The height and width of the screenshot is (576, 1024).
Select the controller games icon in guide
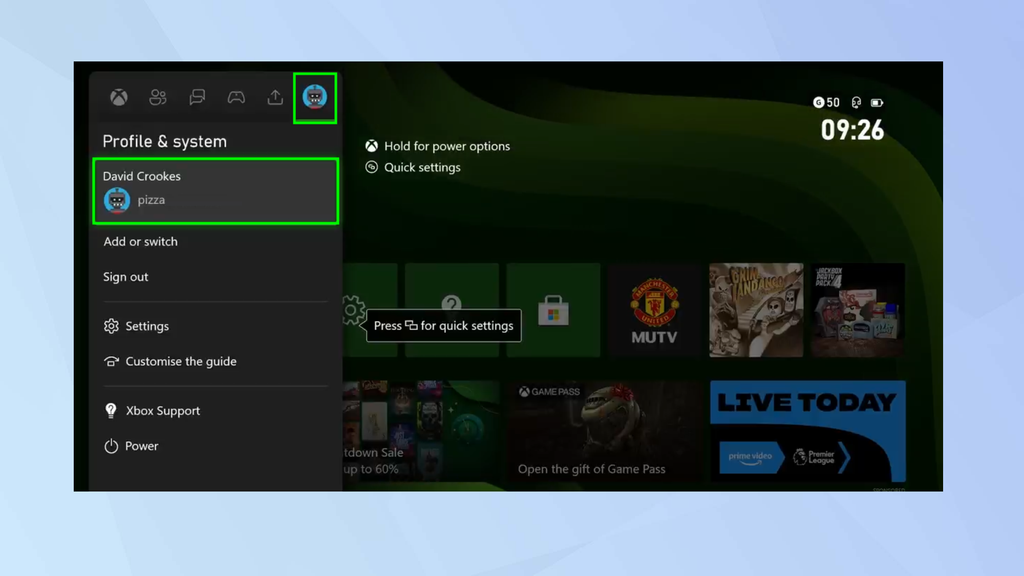tap(236, 97)
